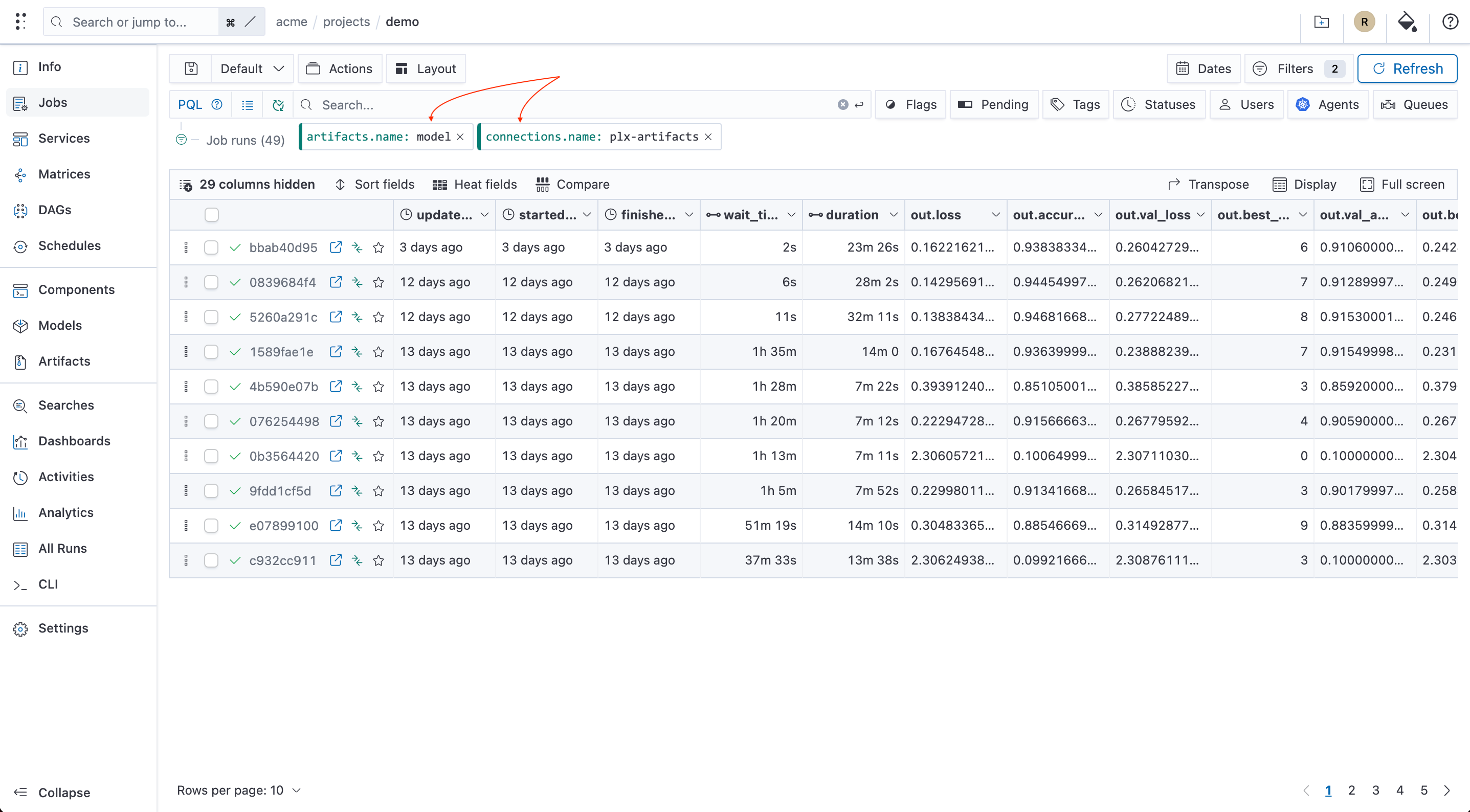Clear the search field with the X icon
1470x812 pixels.
843,104
